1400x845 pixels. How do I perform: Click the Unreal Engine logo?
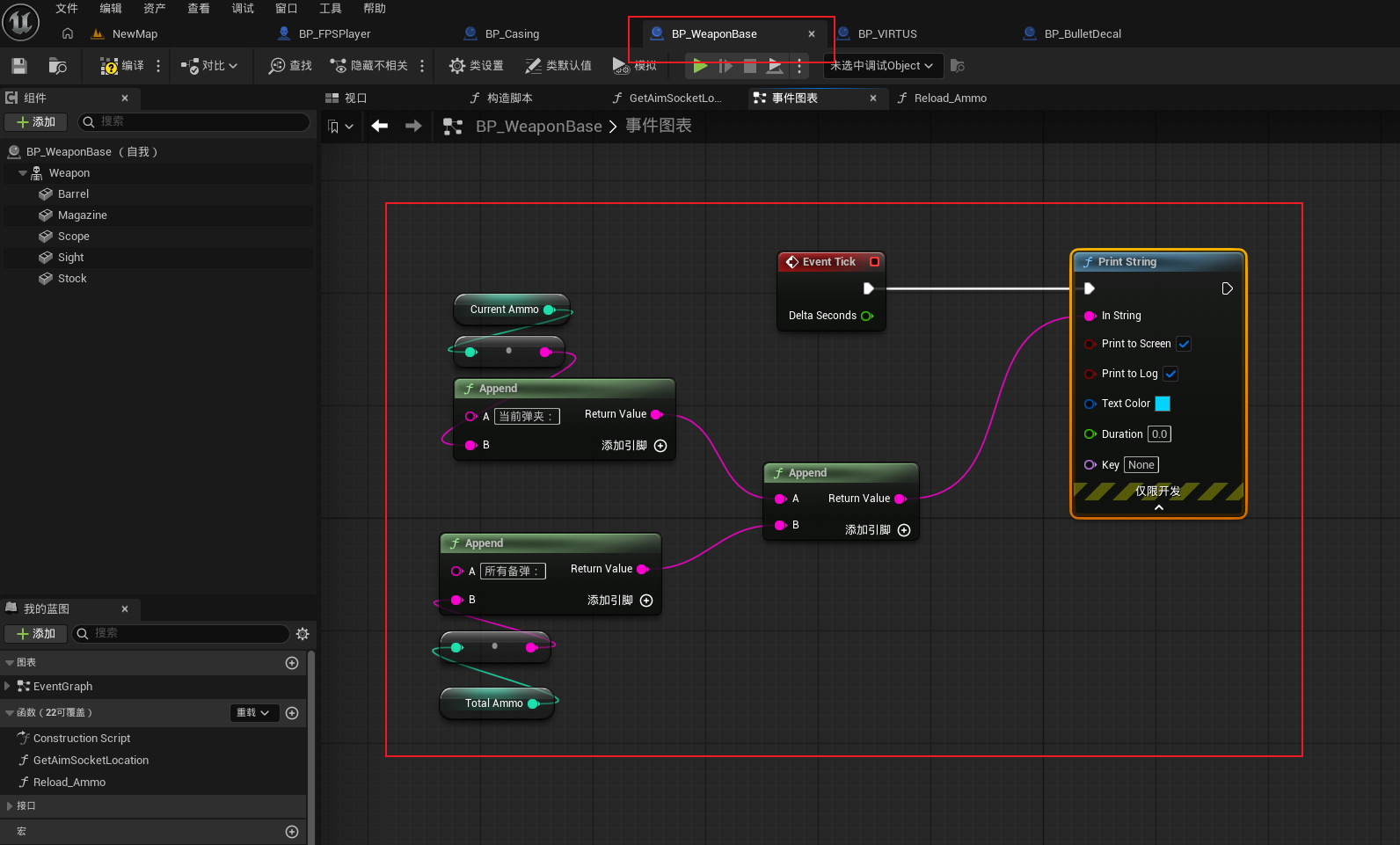click(21, 23)
